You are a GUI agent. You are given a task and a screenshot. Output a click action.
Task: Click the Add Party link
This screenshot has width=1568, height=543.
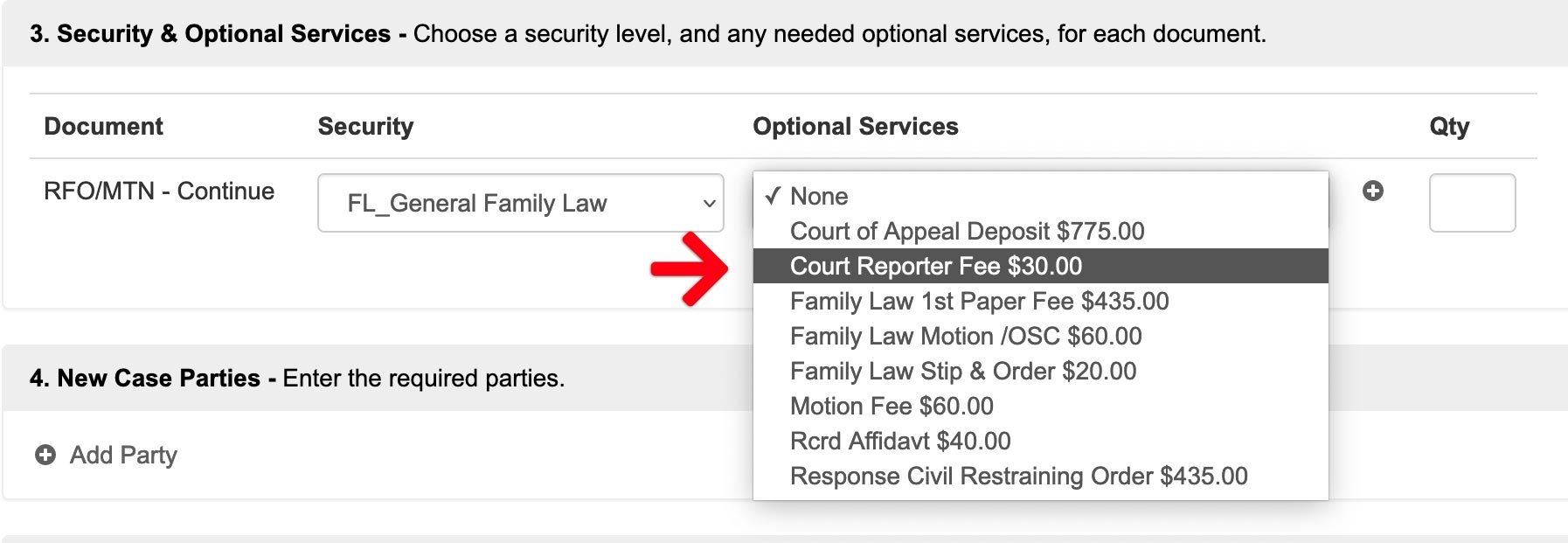click(x=123, y=455)
